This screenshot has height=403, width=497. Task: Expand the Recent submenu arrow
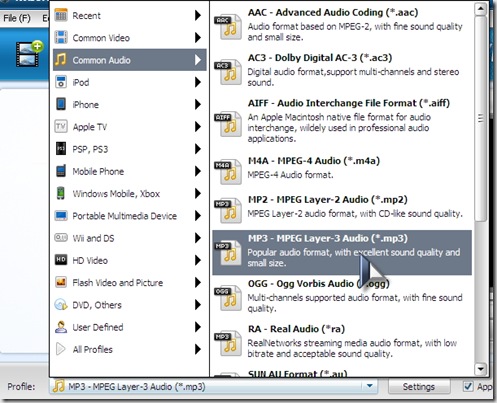tap(198, 15)
